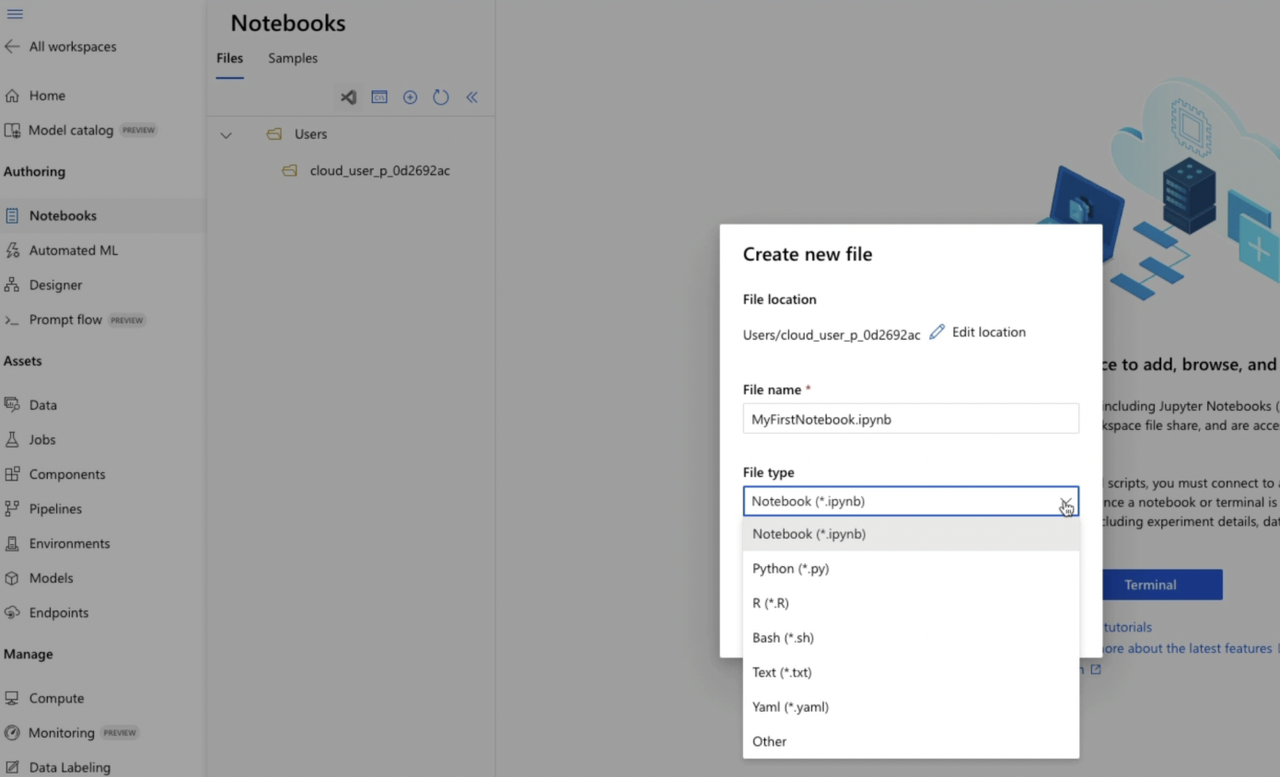Refresh the file explorer list
The image size is (1280, 777).
tap(441, 97)
